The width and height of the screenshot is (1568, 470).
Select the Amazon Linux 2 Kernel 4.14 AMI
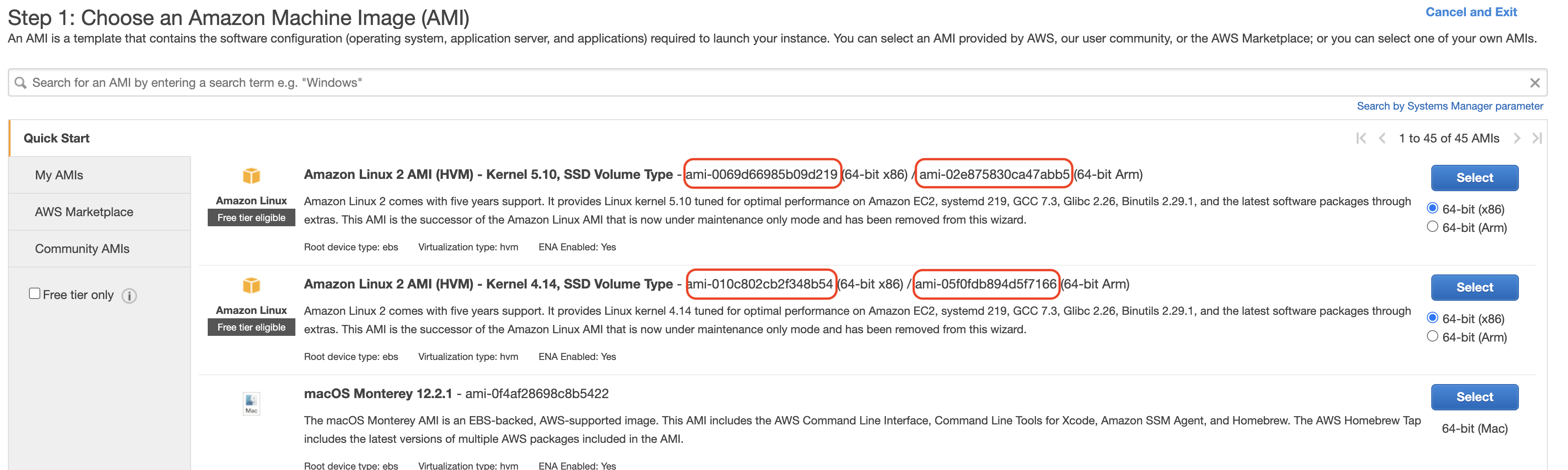1474,287
